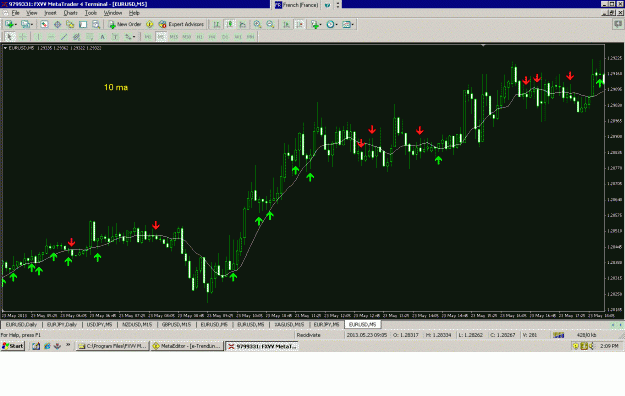Set timeframe to H1
625x396 pixels.
click(x=199, y=37)
